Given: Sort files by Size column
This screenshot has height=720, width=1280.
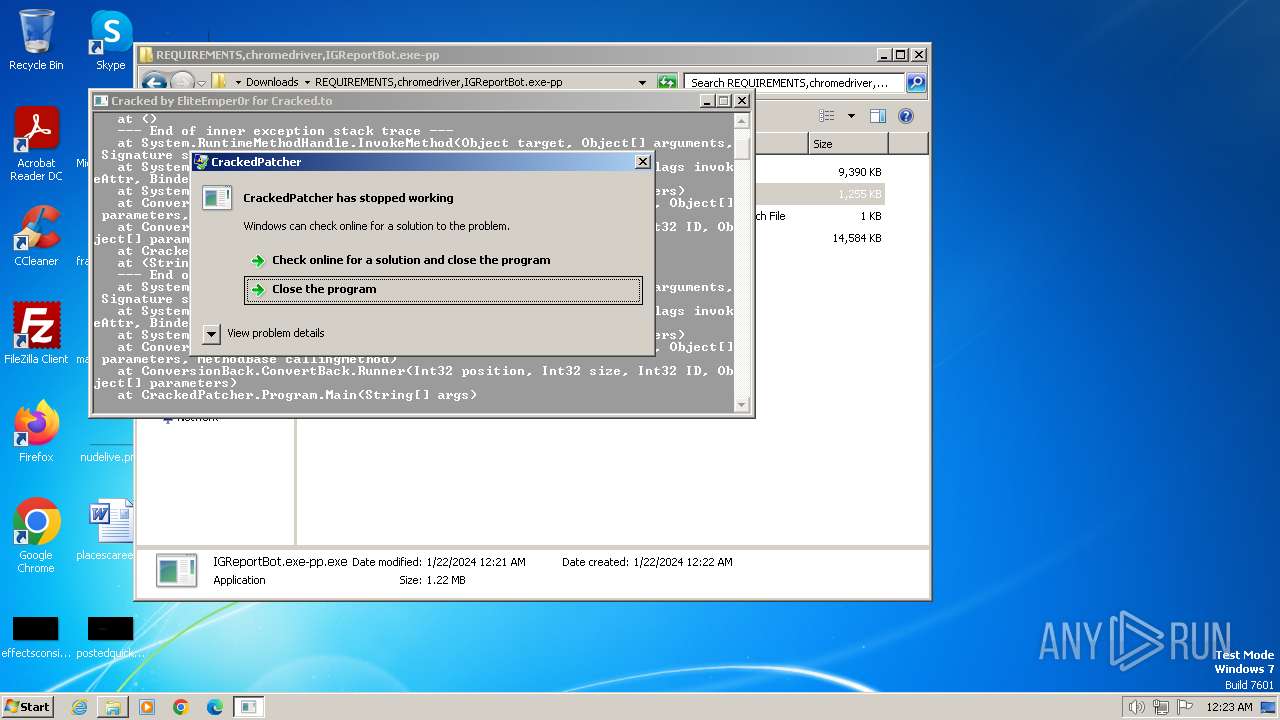Looking at the screenshot, I should pyautogui.click(x=848, y=144).
